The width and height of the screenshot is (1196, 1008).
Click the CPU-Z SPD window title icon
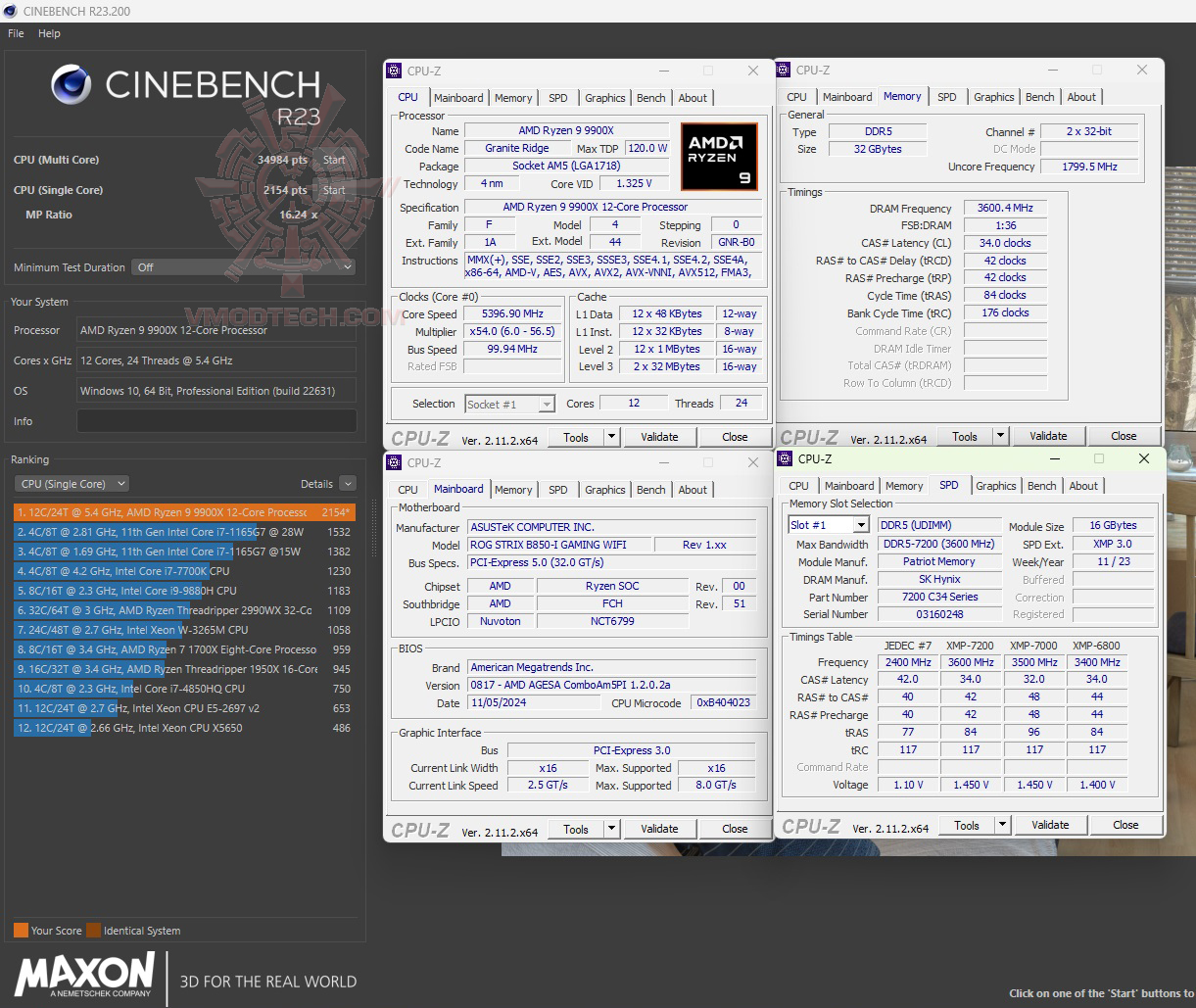tap(785, 458)
